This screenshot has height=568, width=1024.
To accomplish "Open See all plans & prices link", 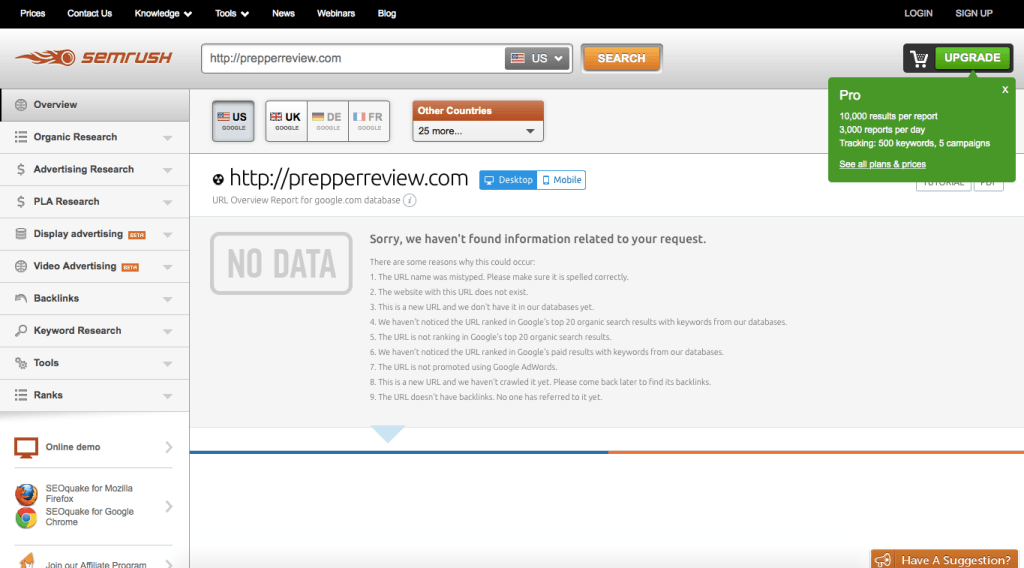I will coord(882,164).
